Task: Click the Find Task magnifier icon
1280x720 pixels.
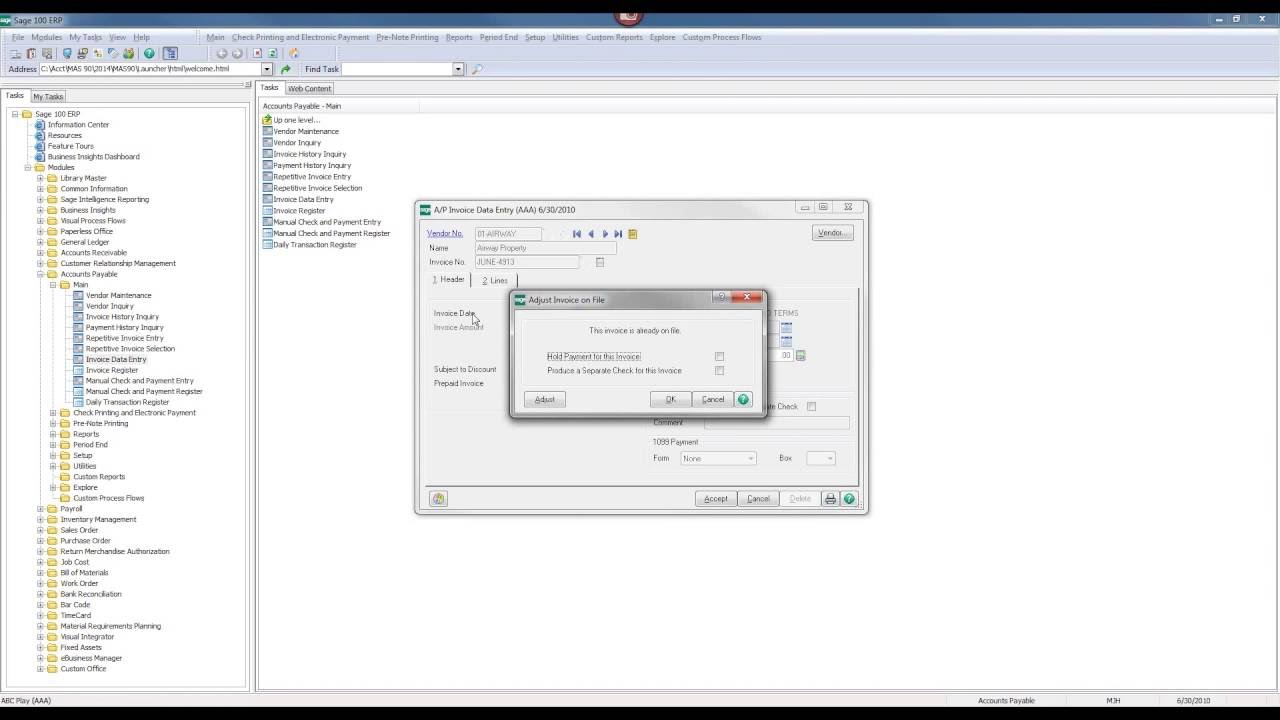Action: pyautogui.click(x=477, y=69)
